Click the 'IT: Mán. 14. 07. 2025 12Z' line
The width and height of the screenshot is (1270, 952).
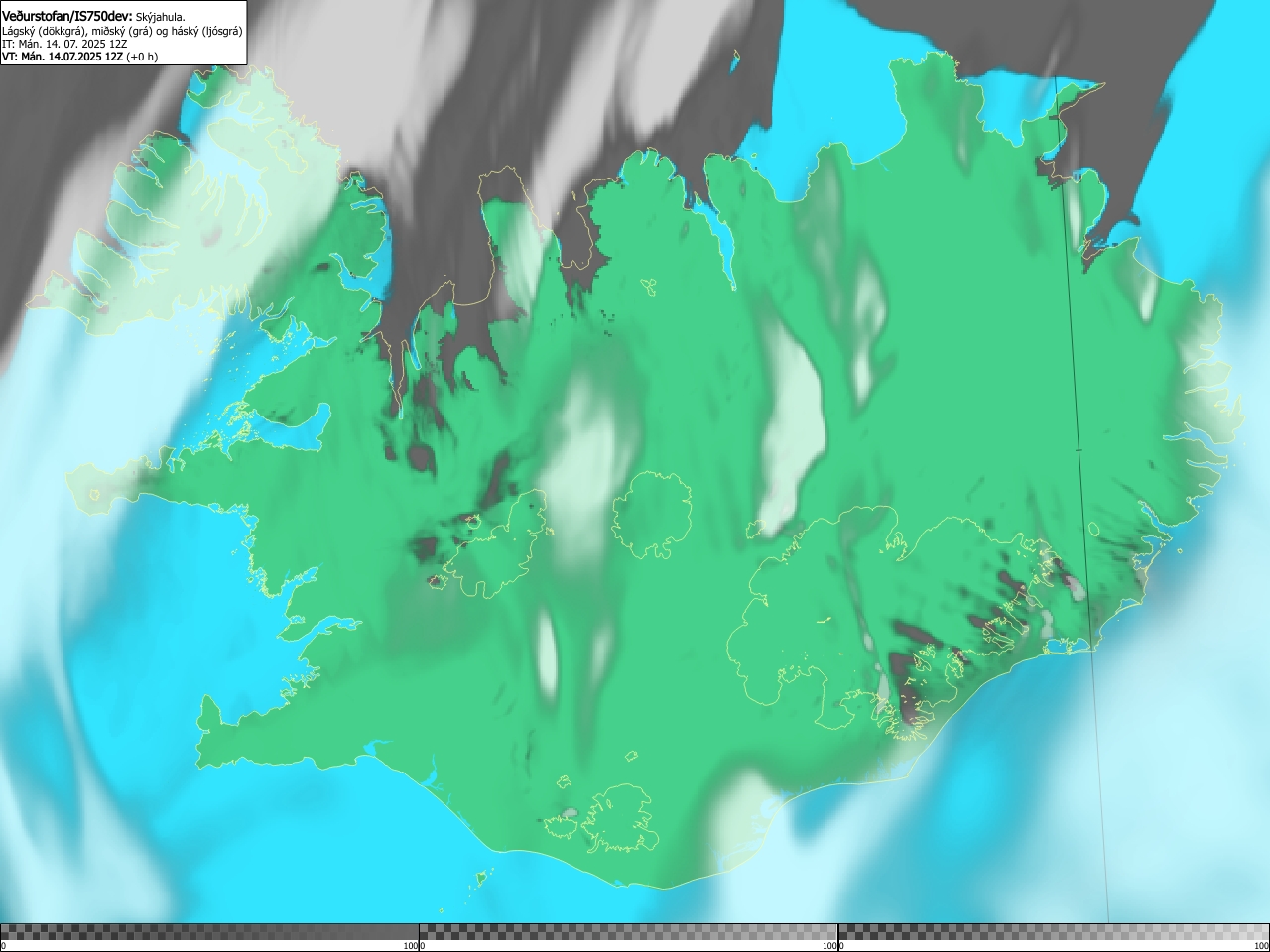[x=64, y=44]
